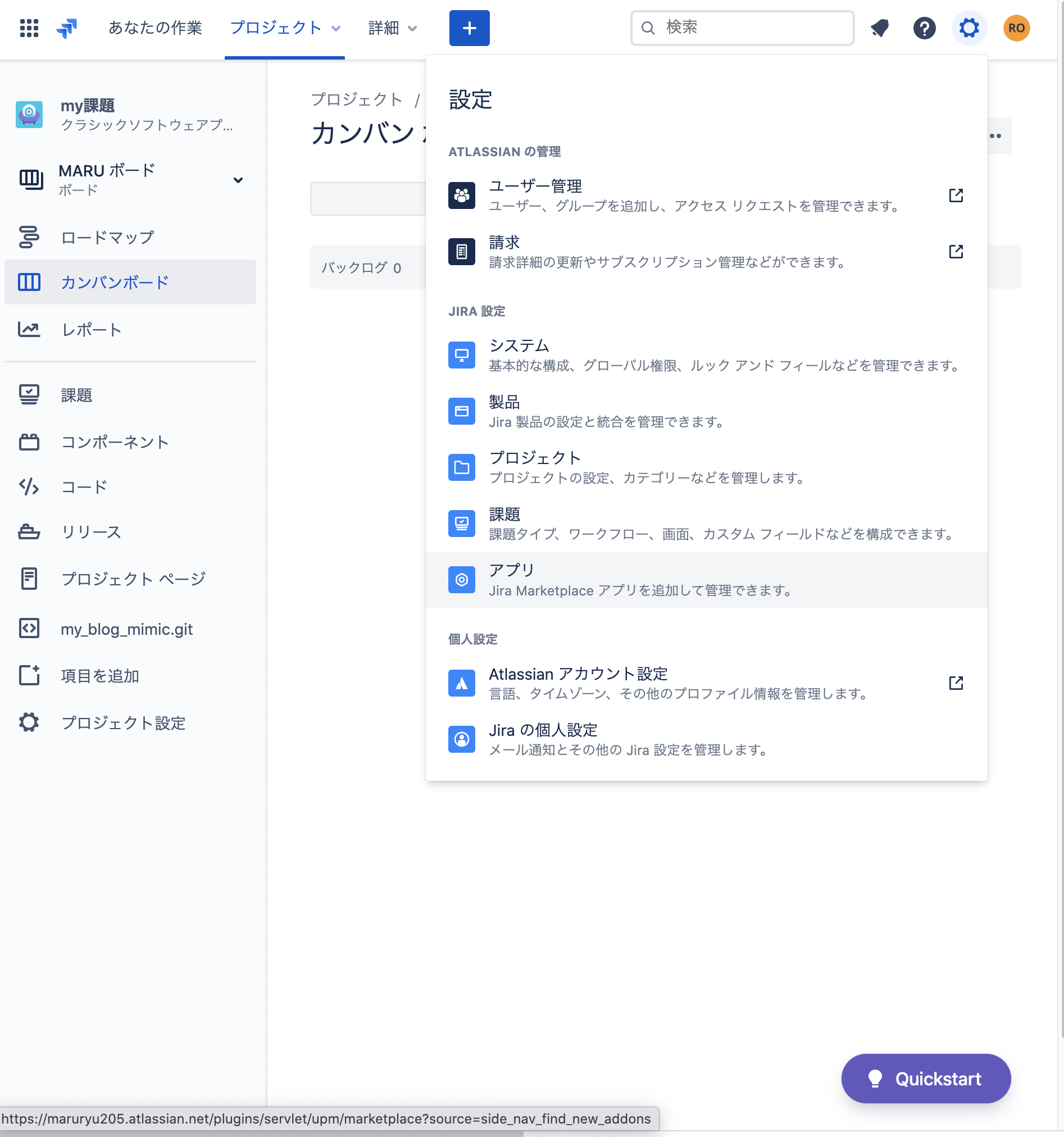Open the help question mark icon

click(x=925, y=28)
